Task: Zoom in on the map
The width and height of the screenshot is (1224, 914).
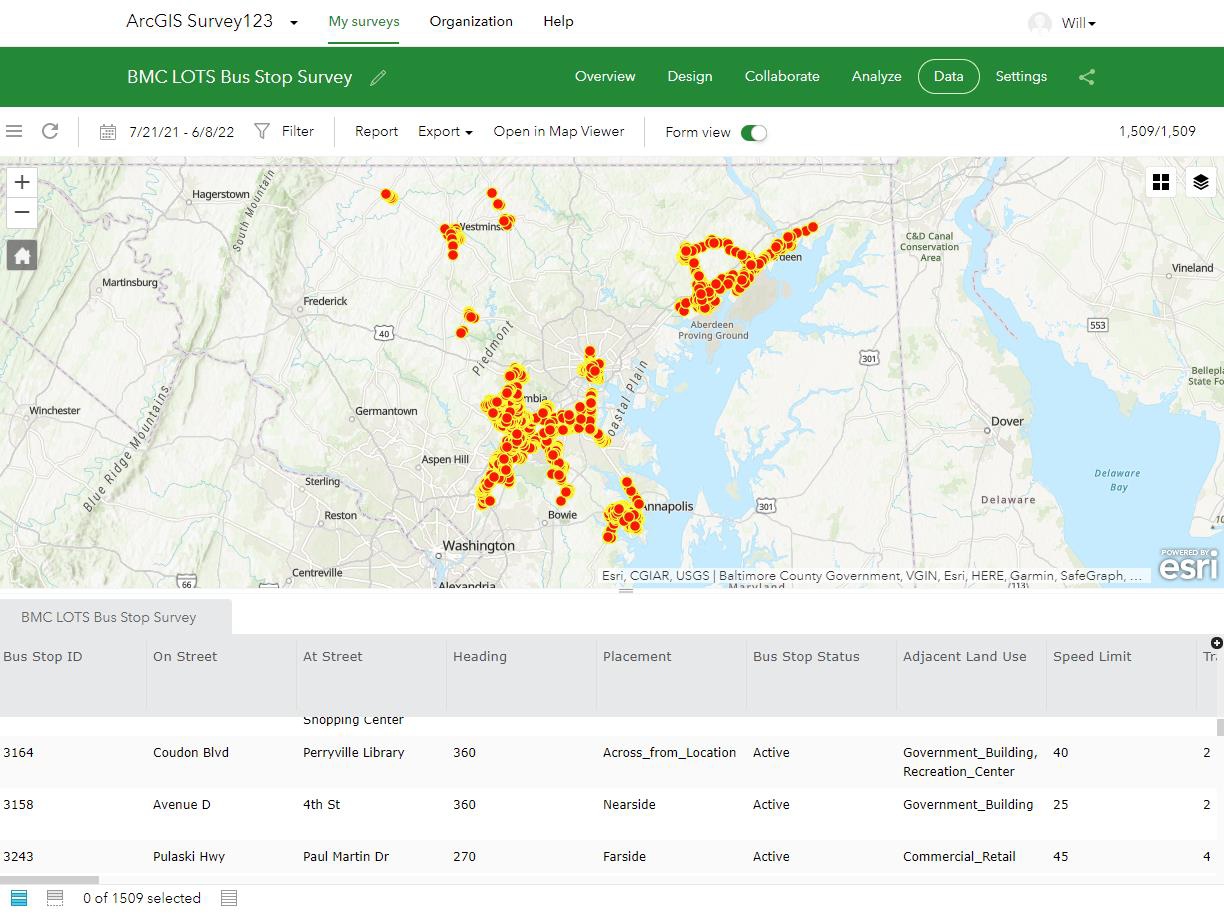Action: click(x=22, y=182)
